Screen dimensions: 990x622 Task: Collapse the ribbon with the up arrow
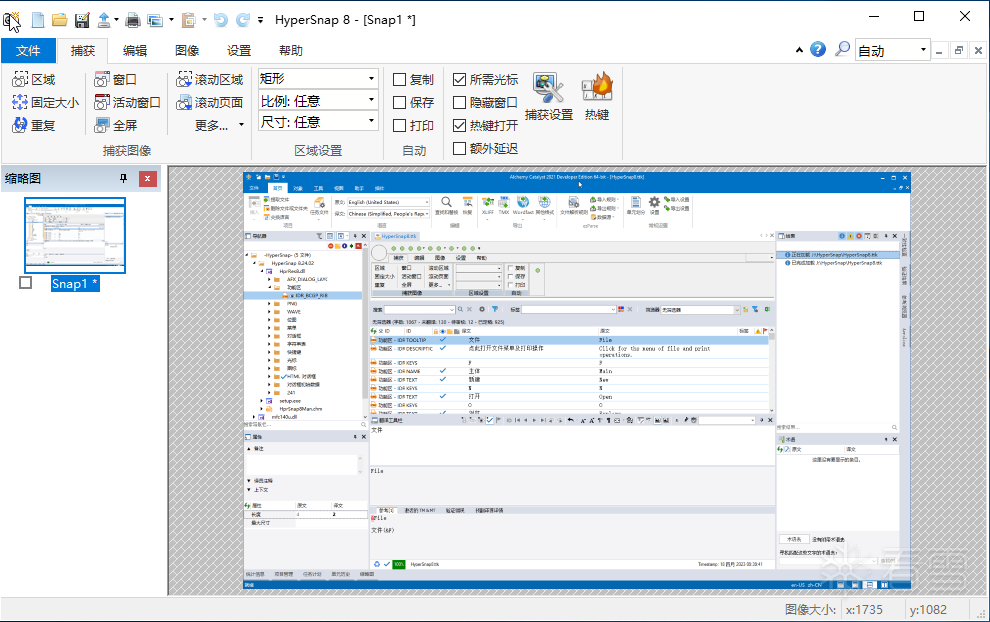(x=799, y=50)
